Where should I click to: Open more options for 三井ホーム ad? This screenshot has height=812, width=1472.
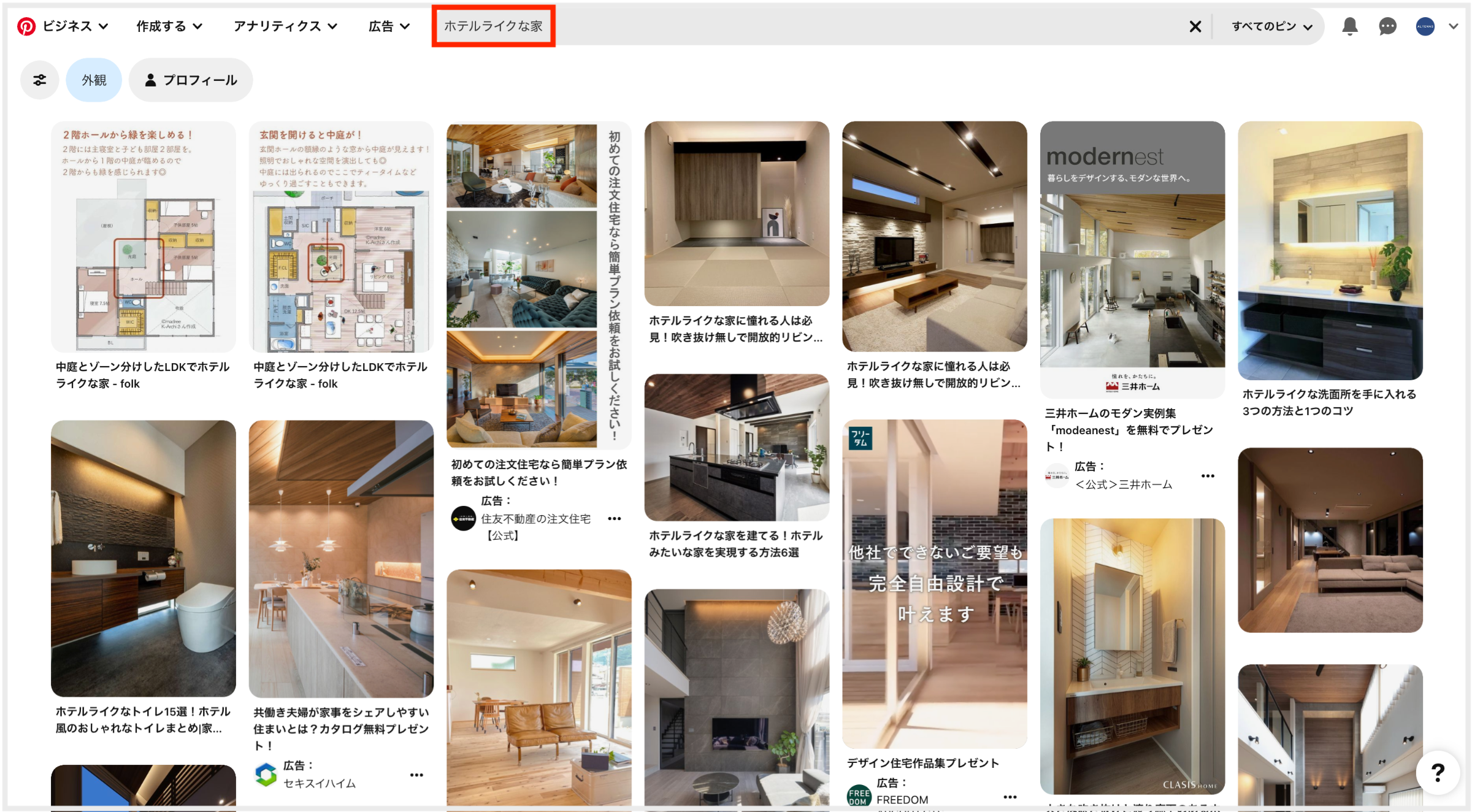(1208, 476)
